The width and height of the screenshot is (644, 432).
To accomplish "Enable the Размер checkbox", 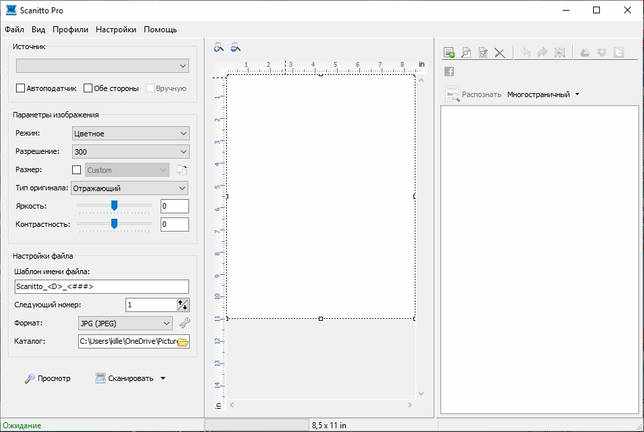I will [x=76, y=170].
